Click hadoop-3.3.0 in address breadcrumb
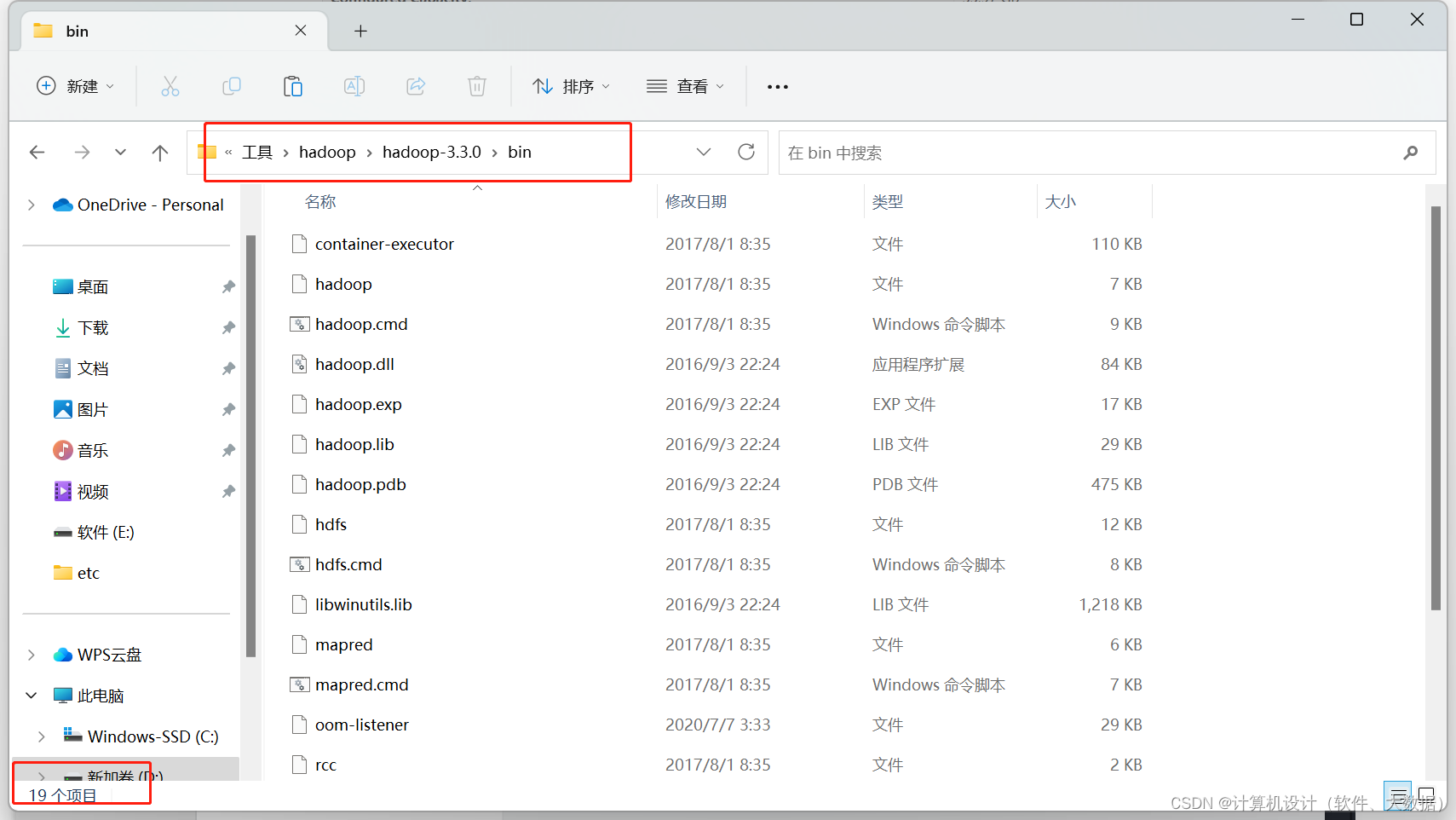 [x=432, y=153]
